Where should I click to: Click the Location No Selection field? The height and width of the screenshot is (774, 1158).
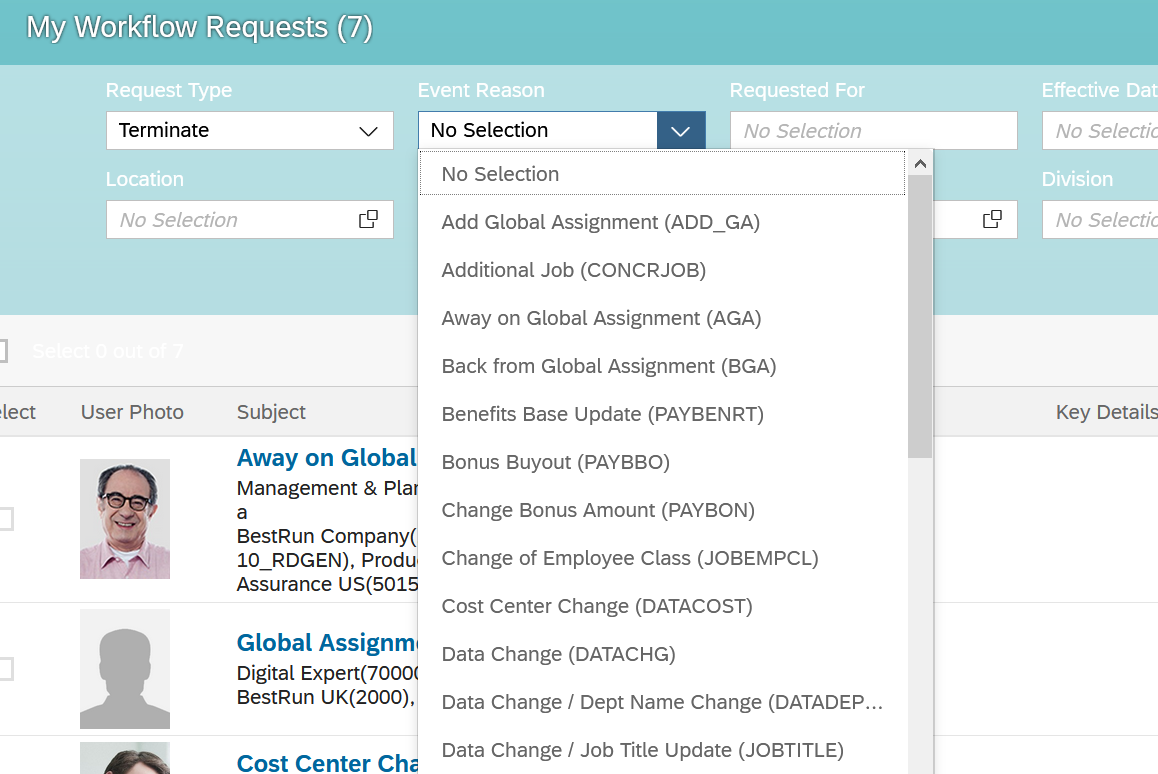point(250,219)
